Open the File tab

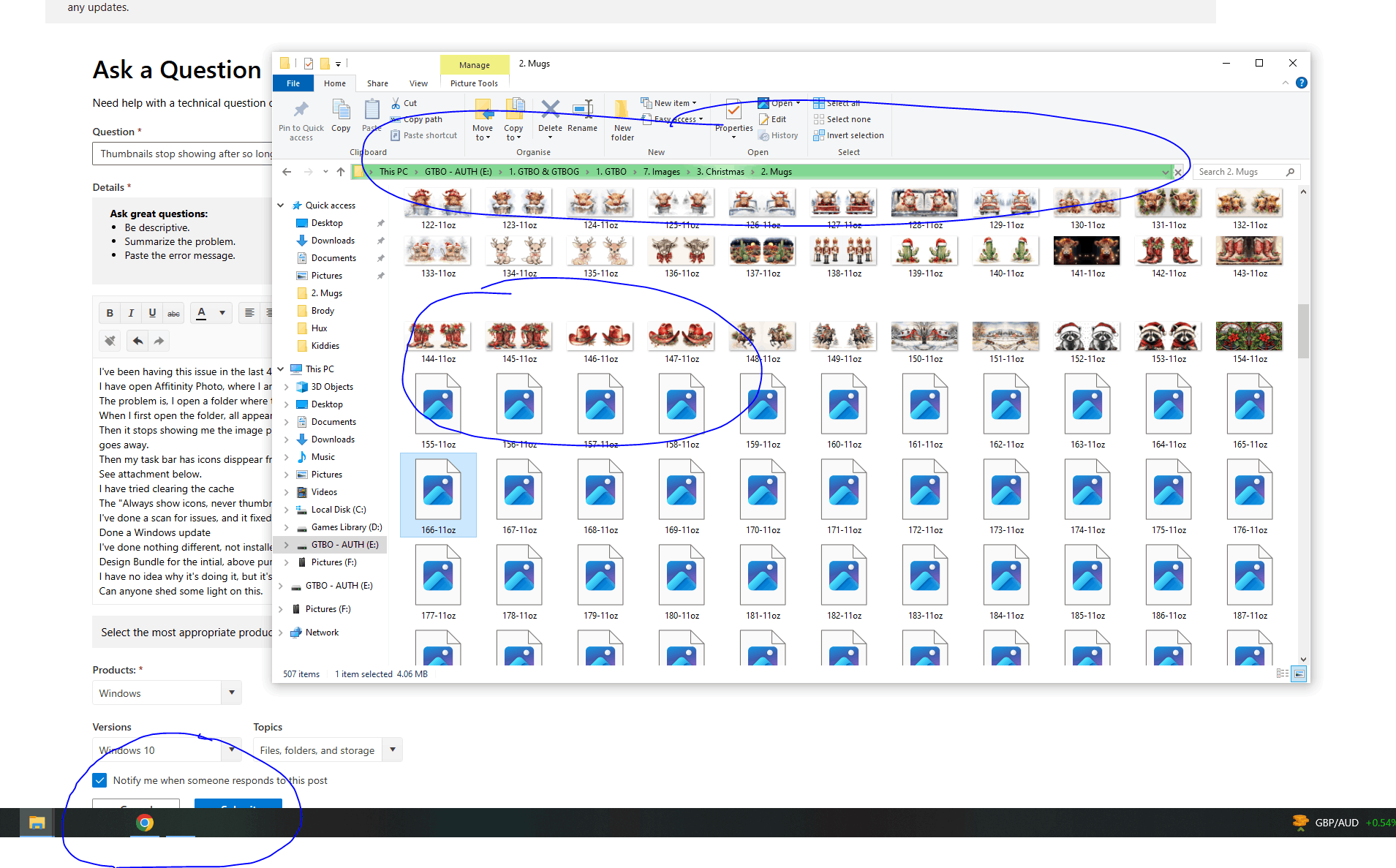tap(293, 83)
